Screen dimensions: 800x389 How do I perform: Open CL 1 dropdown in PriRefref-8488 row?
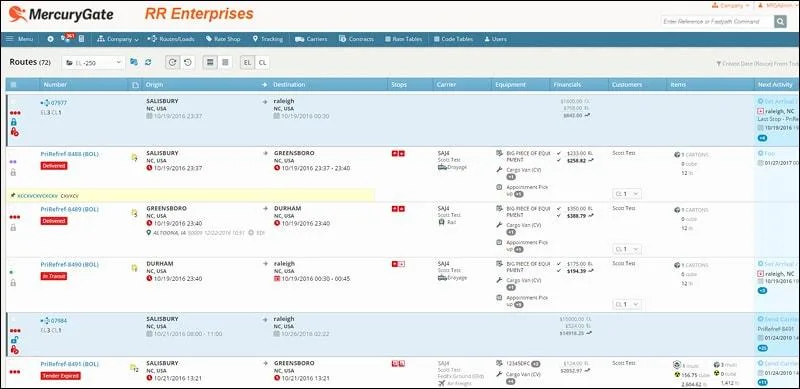point(627,194)
